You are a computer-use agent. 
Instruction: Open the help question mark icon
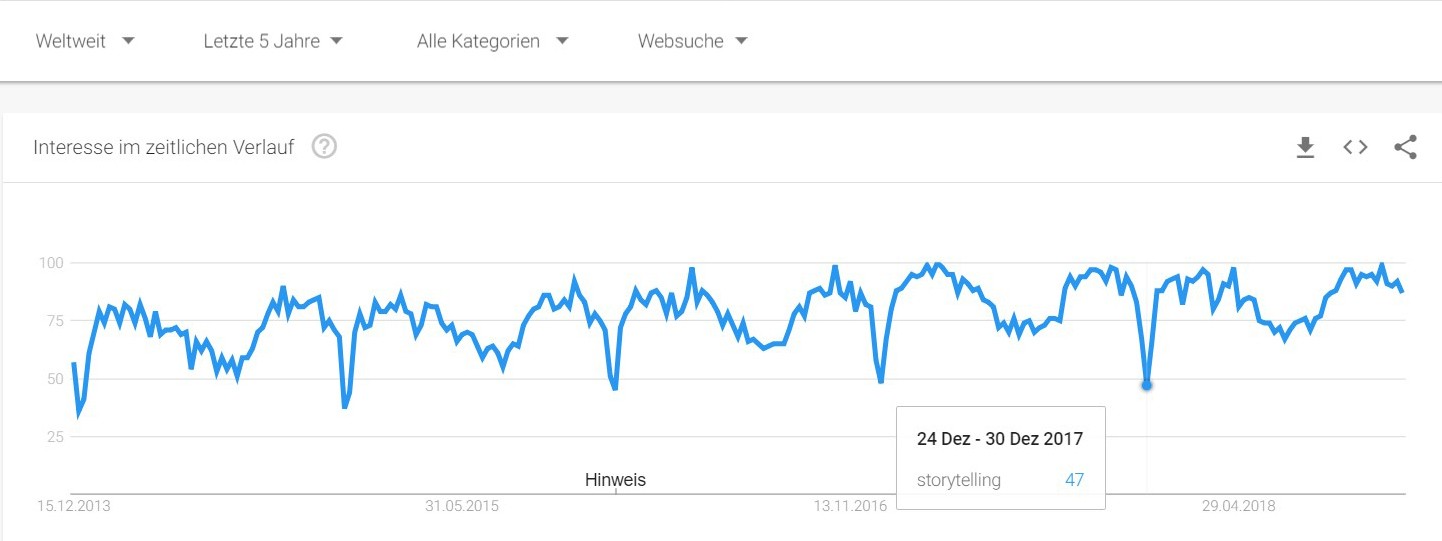(x=324, y=147)
